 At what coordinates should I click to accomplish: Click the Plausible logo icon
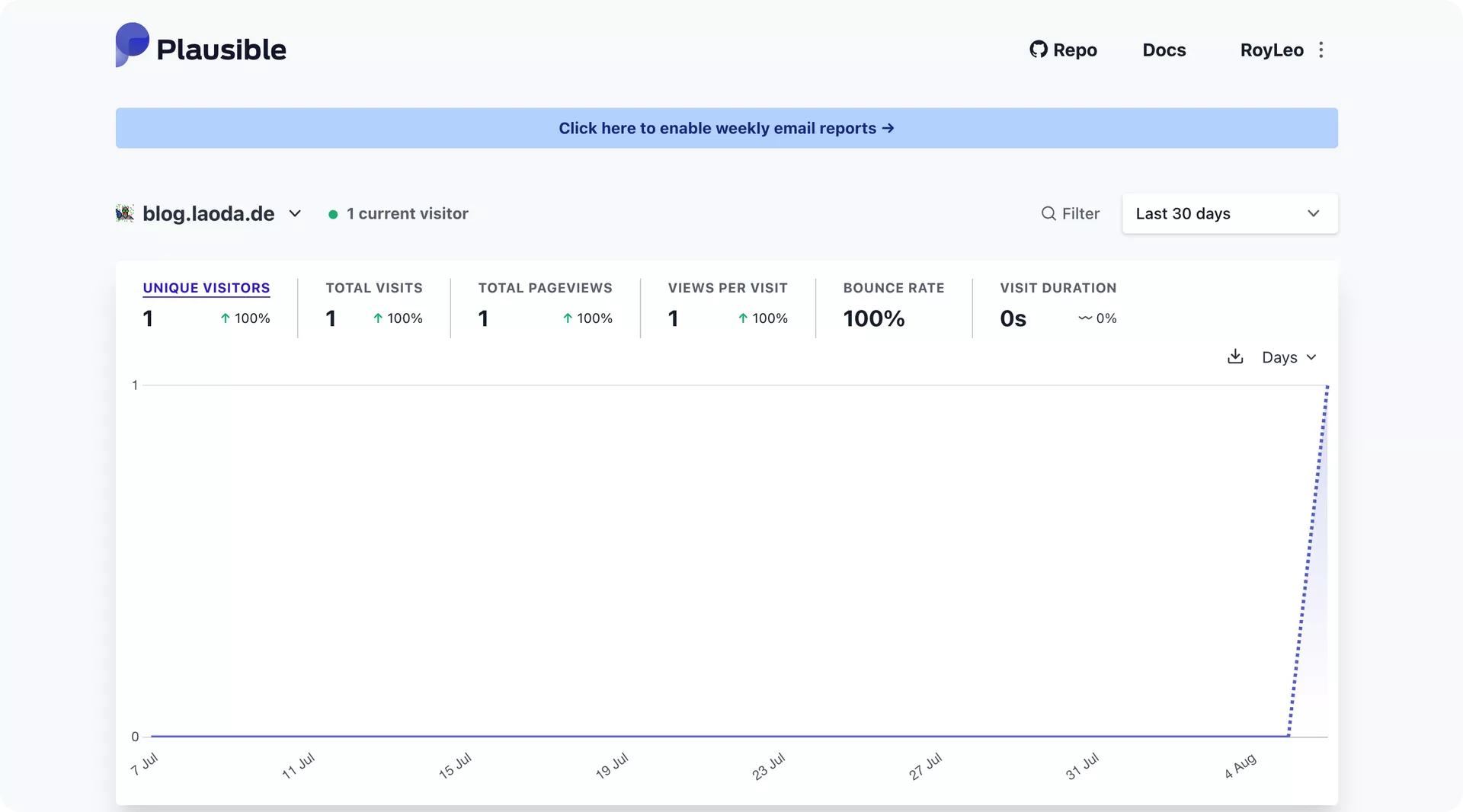pos(132,45)
